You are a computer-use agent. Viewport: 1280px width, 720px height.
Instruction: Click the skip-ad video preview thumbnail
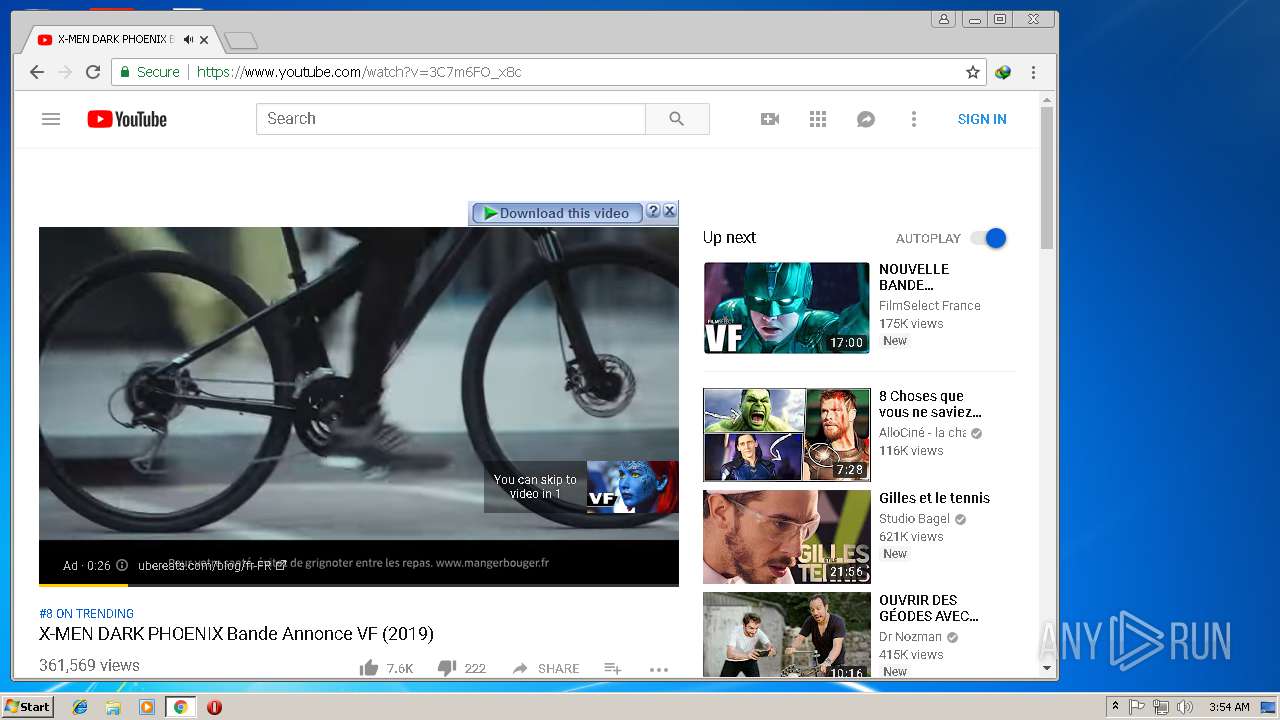pos(632,487)
